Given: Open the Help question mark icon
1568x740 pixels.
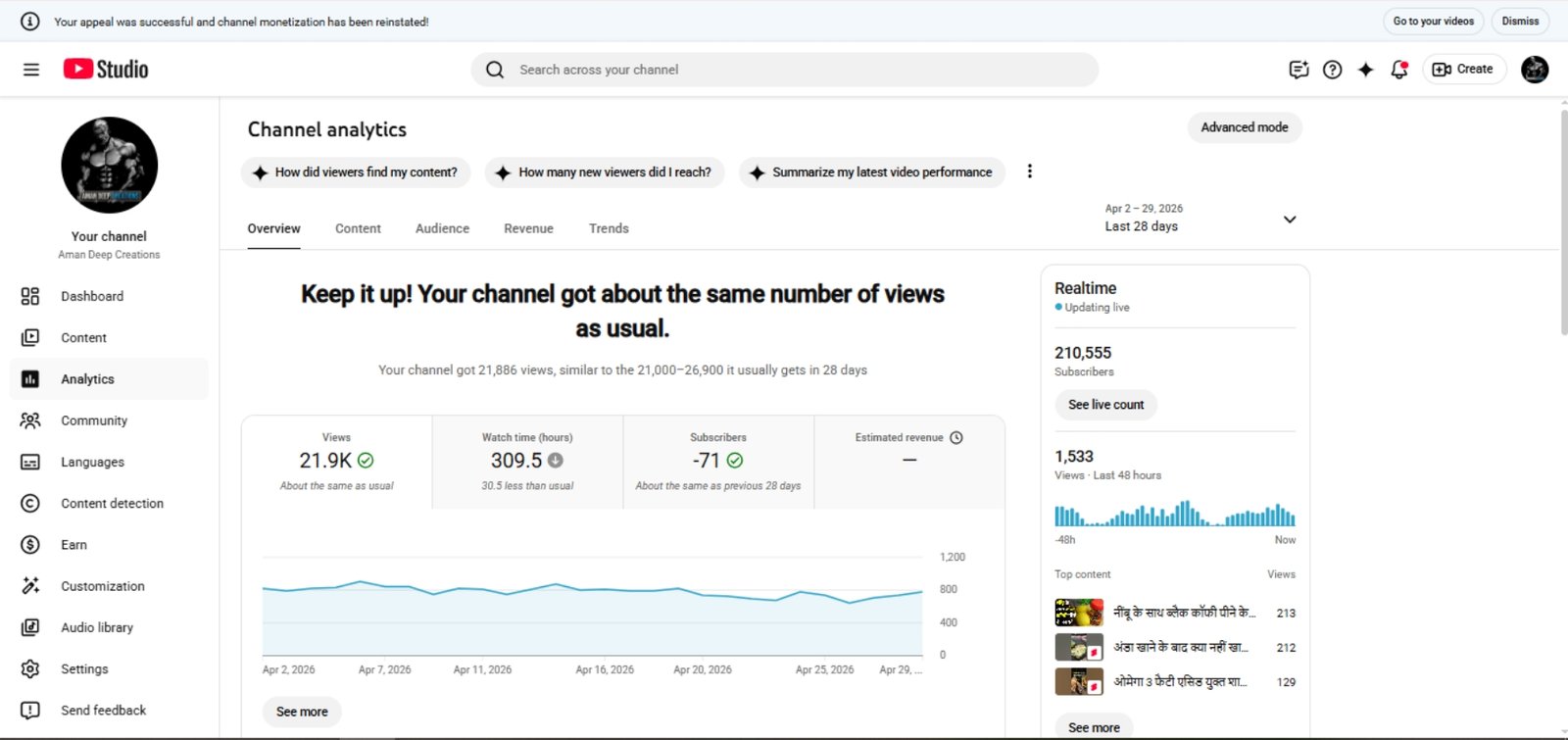Looking at the screenshot, I should point(1332,70).
